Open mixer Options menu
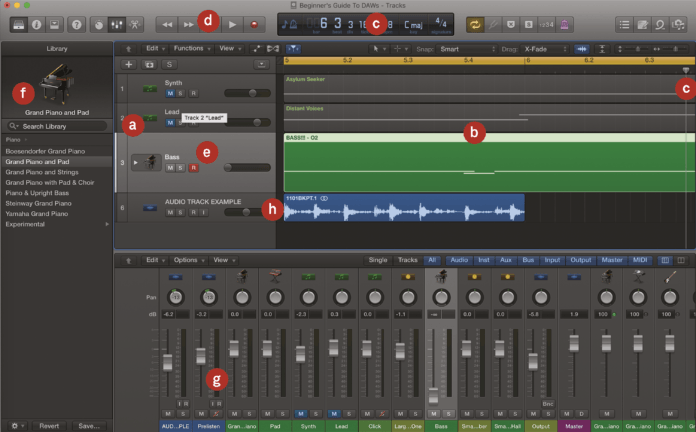The image size is (696, 432). (185, 259)
